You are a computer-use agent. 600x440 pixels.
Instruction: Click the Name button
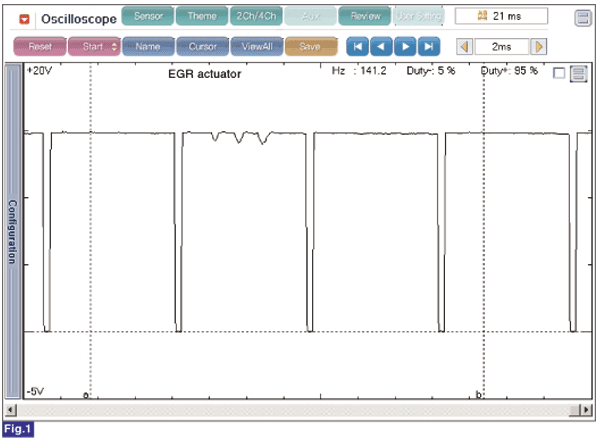(x=148, y=47)
